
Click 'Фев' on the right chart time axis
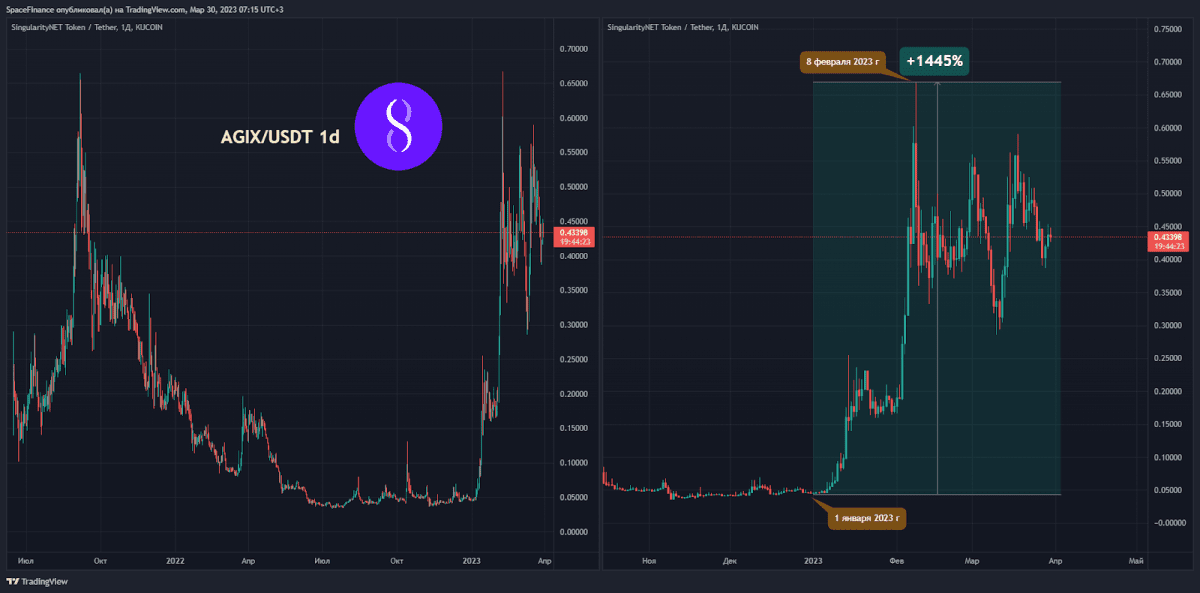(896, 560)
